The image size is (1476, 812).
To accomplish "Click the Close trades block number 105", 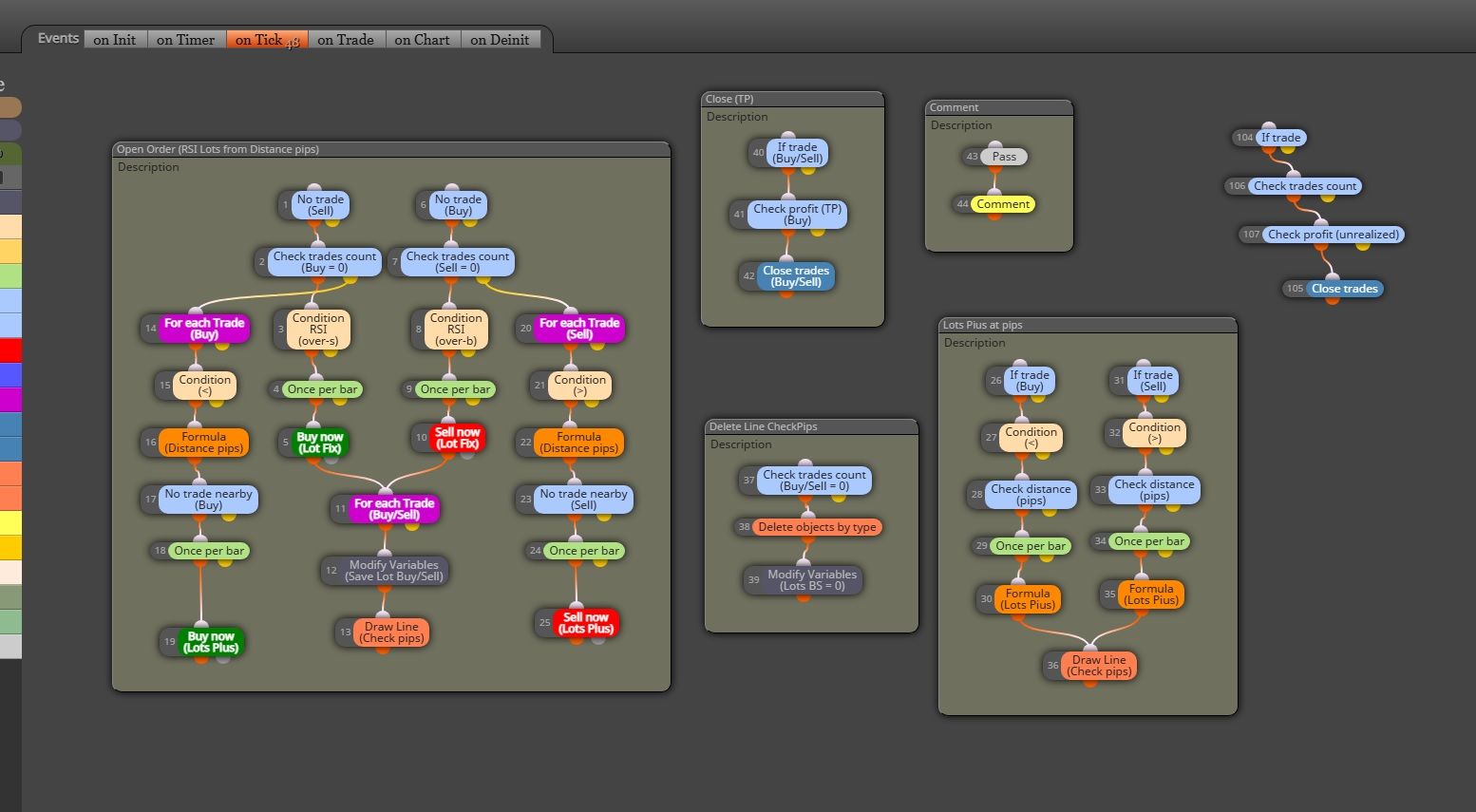I will [1344, 289].
